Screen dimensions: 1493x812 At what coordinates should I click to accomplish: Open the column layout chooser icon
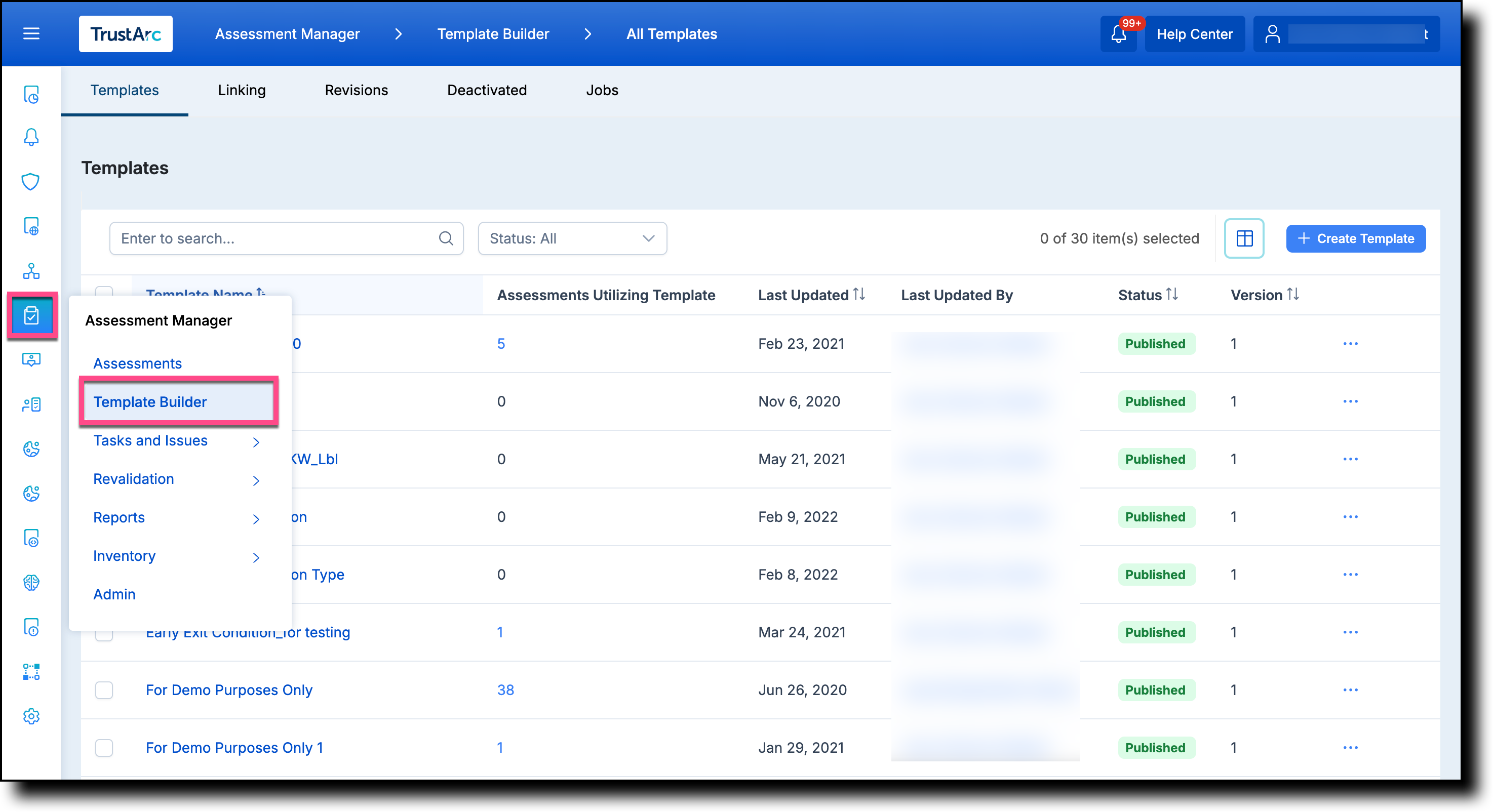click(1244, 238)
